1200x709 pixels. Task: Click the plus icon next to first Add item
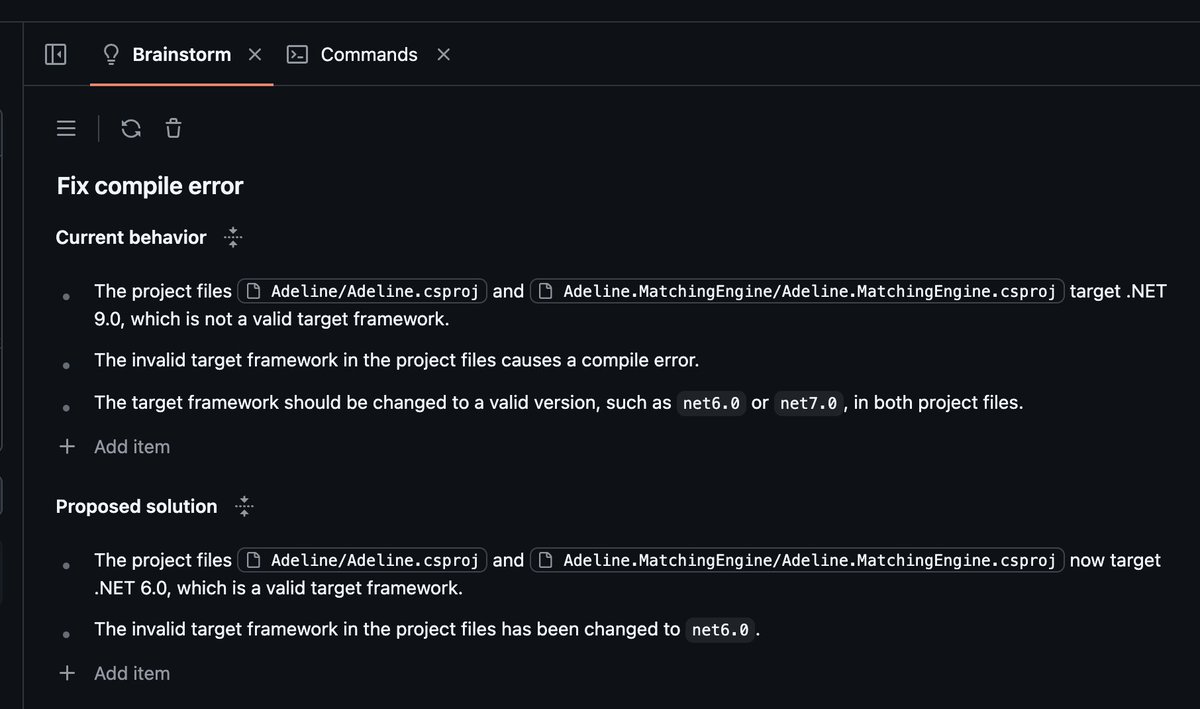pyautogui.click(x=67, y=447)
